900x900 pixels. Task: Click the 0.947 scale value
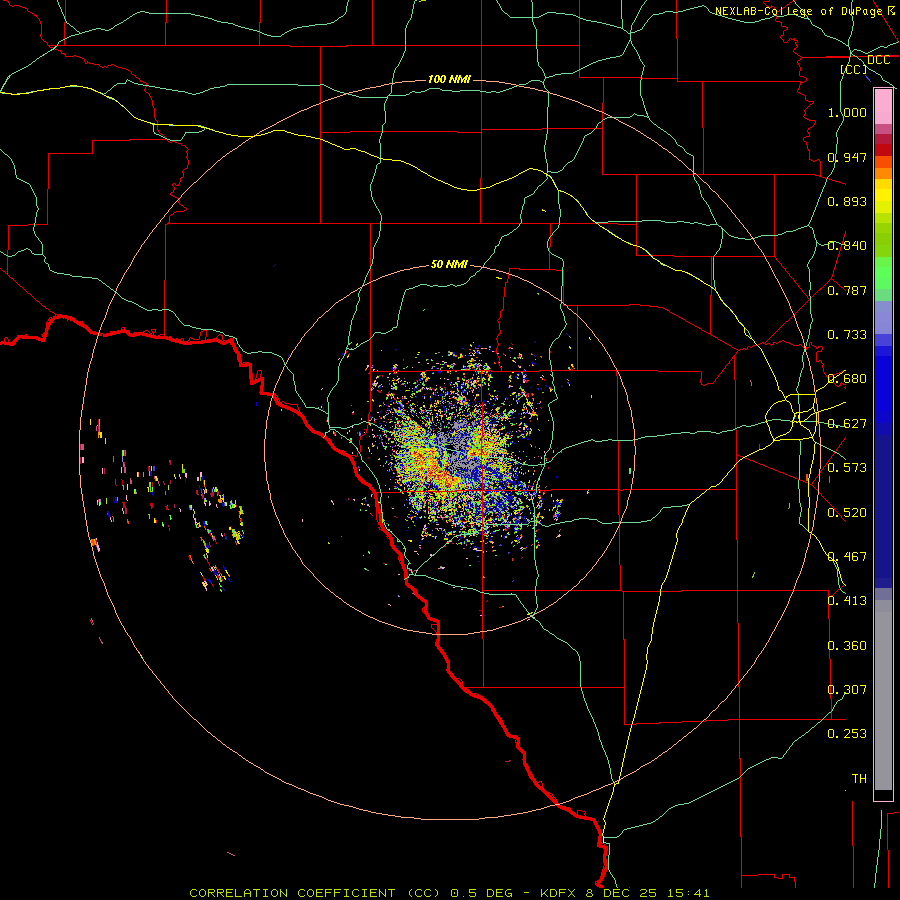[847, 157]
